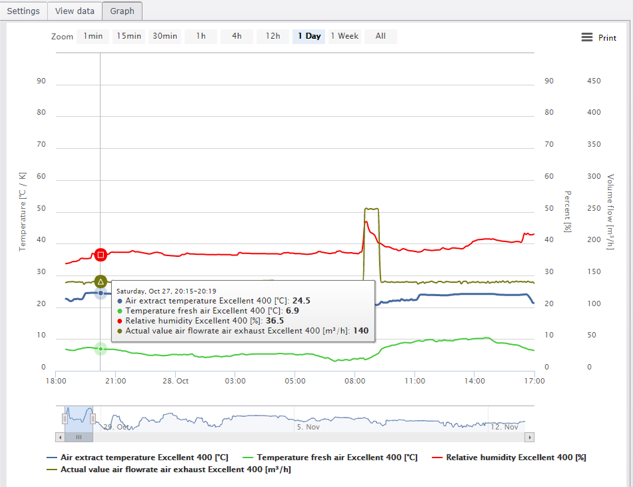Click the green fresh air marker point
The height and width of the screenshot is (487, 634).
click(101, 349)
